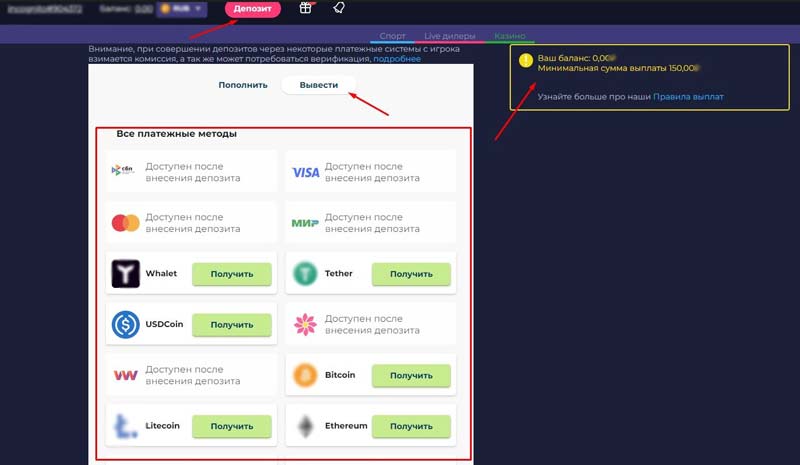Select the Пополнить tab
This screenshot has width=800, height=465.
pyautogui.click(x=243, y=85)
